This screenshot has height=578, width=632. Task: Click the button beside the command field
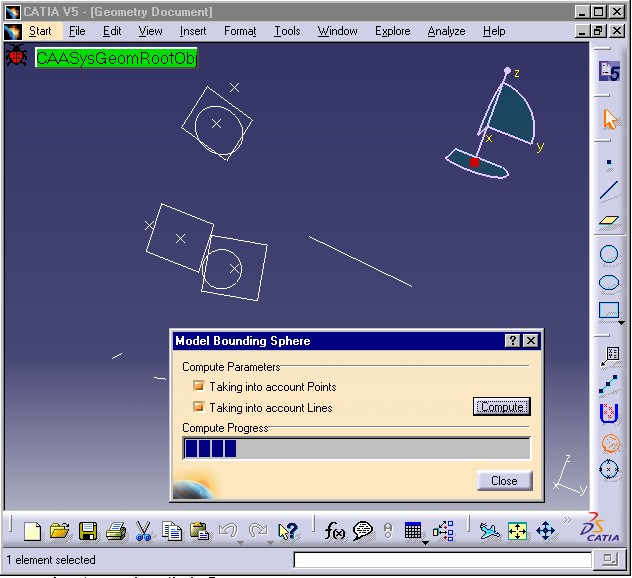click(609, 559)
